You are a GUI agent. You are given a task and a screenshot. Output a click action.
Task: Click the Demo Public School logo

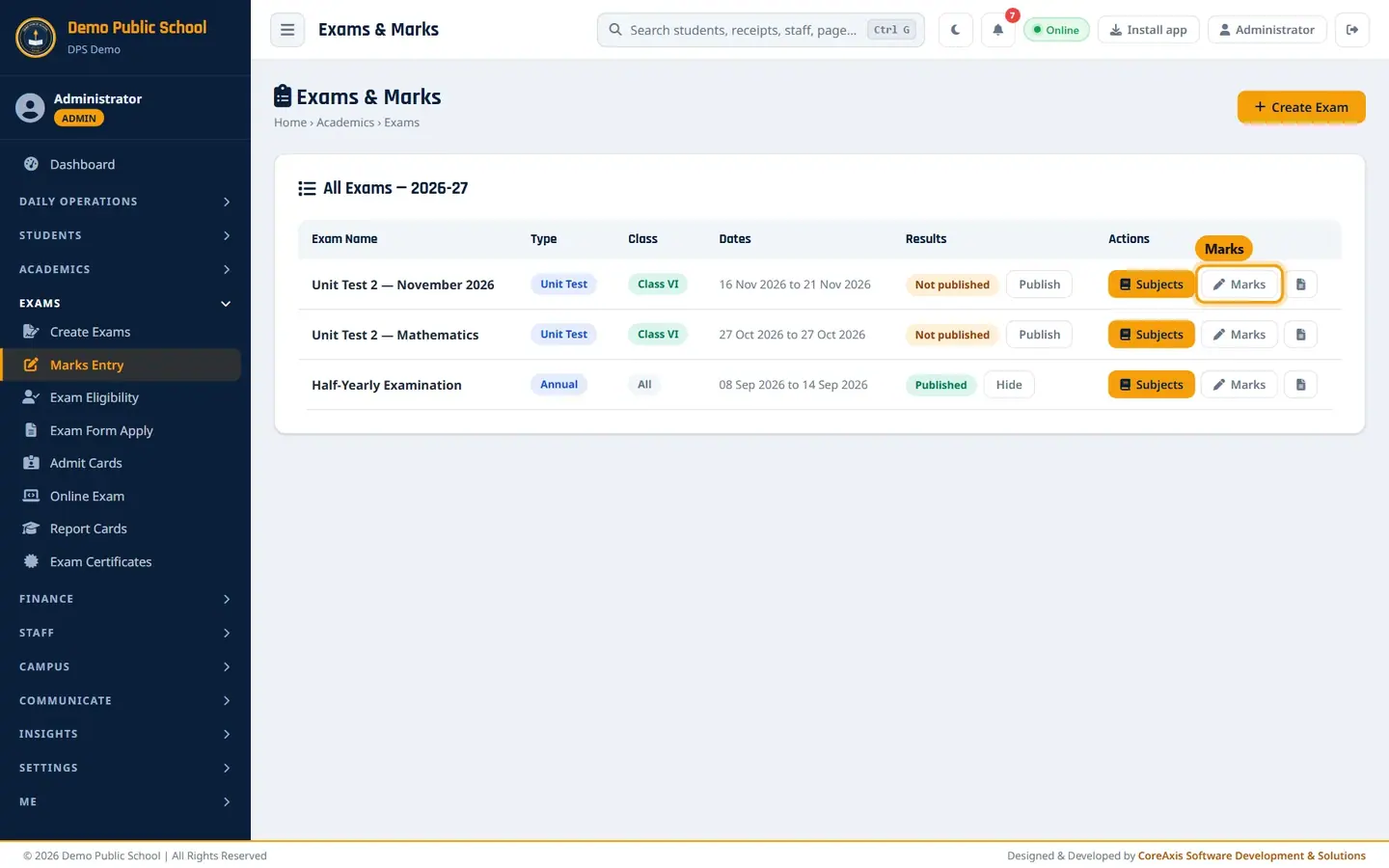click(36, 38)
